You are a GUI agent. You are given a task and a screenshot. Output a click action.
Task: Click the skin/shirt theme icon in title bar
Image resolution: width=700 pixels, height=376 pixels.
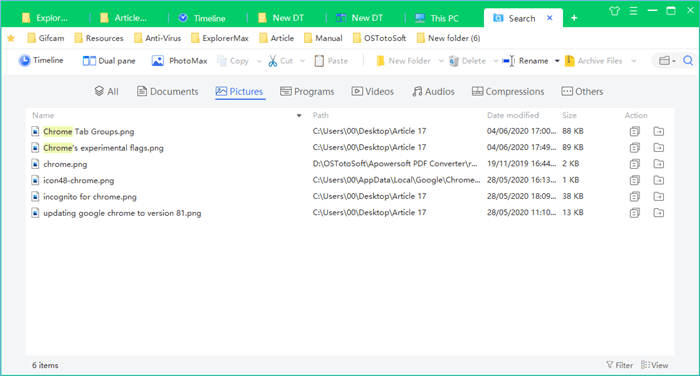614,11
